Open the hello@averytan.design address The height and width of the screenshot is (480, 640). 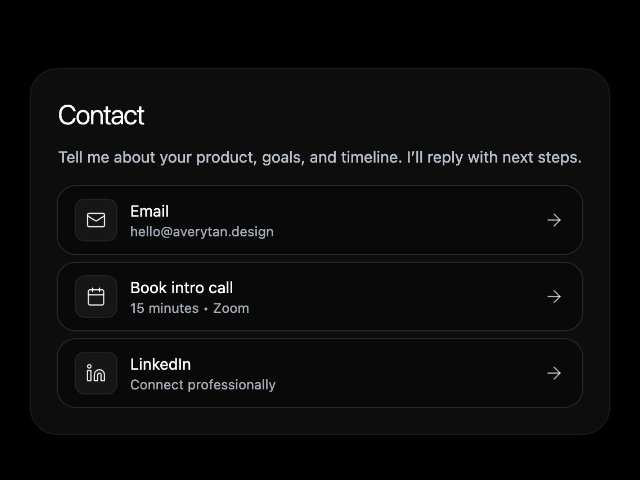[202, 232]
